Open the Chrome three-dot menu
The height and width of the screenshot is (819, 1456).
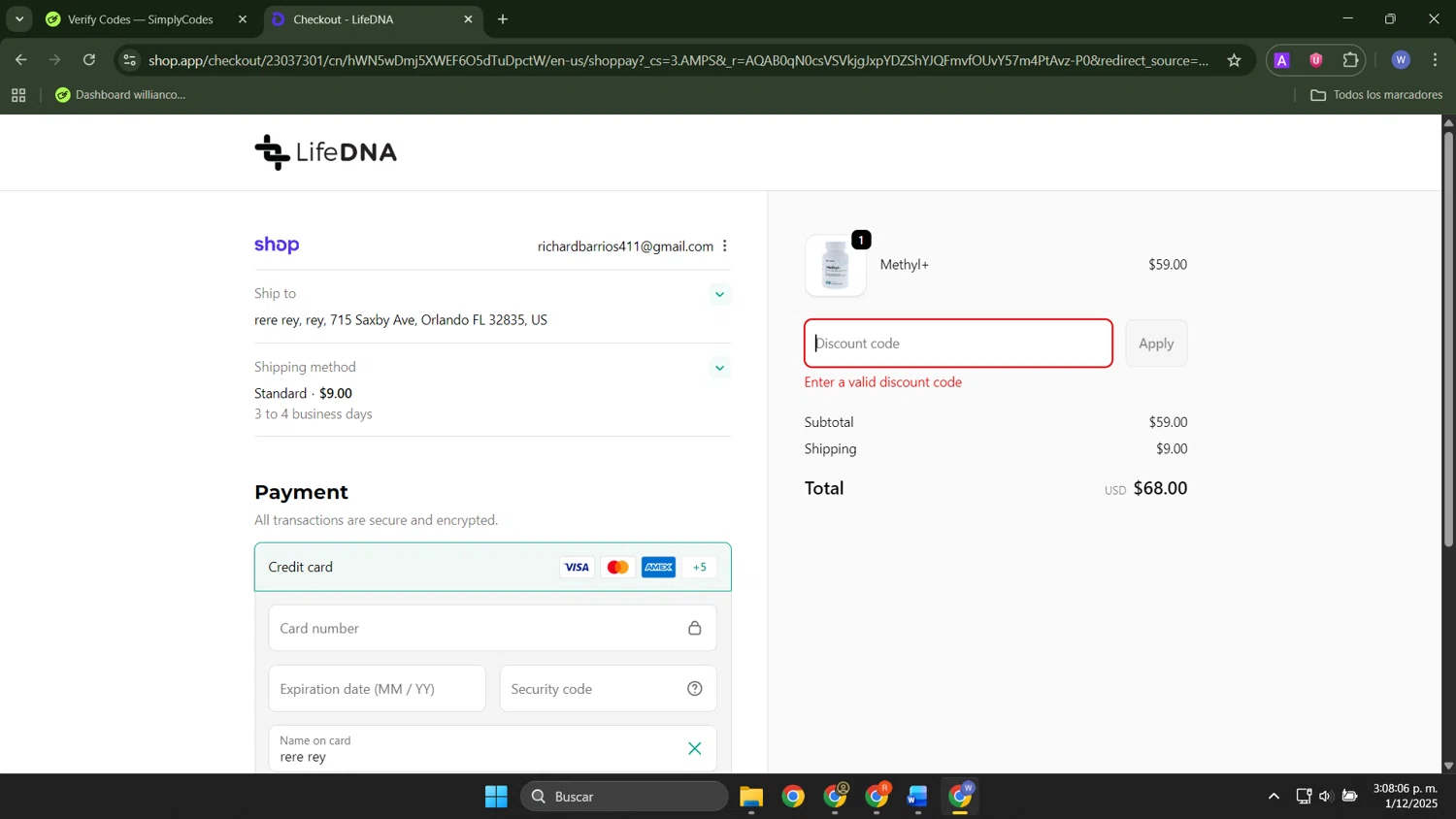click(x=1435, y=60)
